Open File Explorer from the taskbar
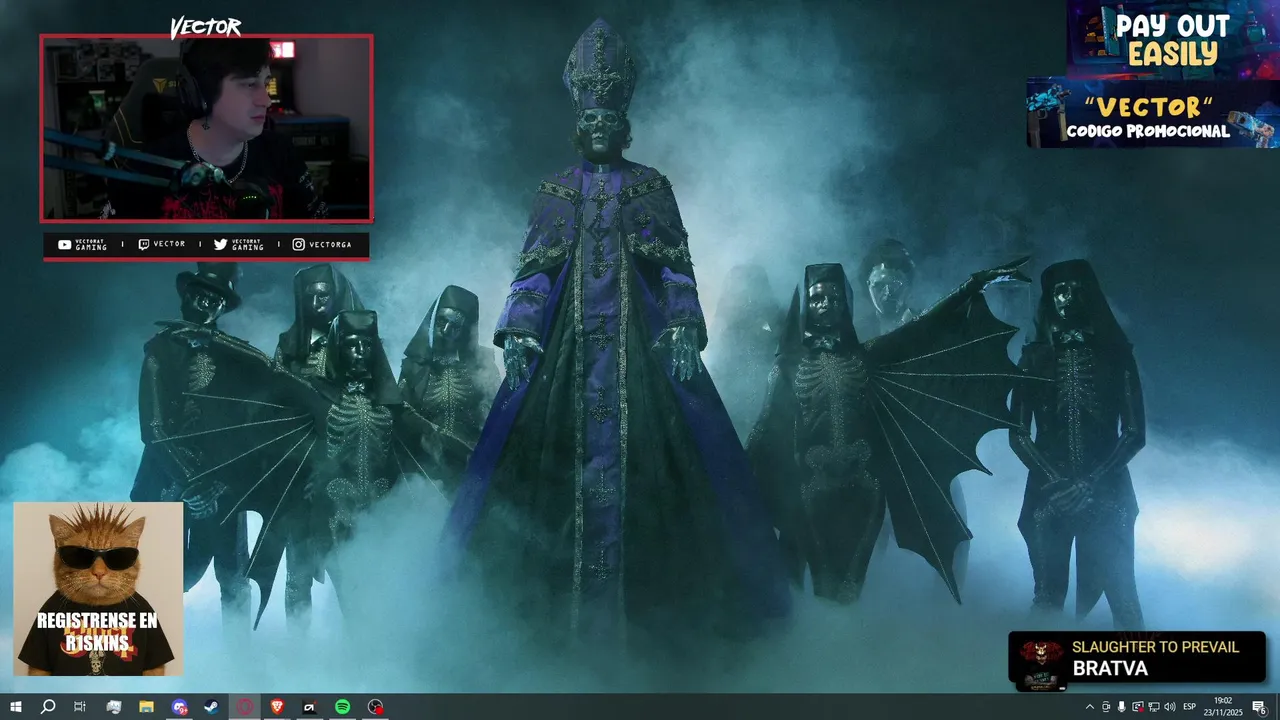This screenshot has height=720, width=1280. pos(146,707)
